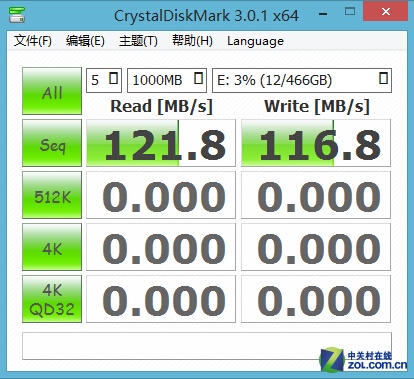Image resolution: width=414 pixels, height=379 pixels.
Task: Start the 4K QD32 test
Action: coord(52,299)
